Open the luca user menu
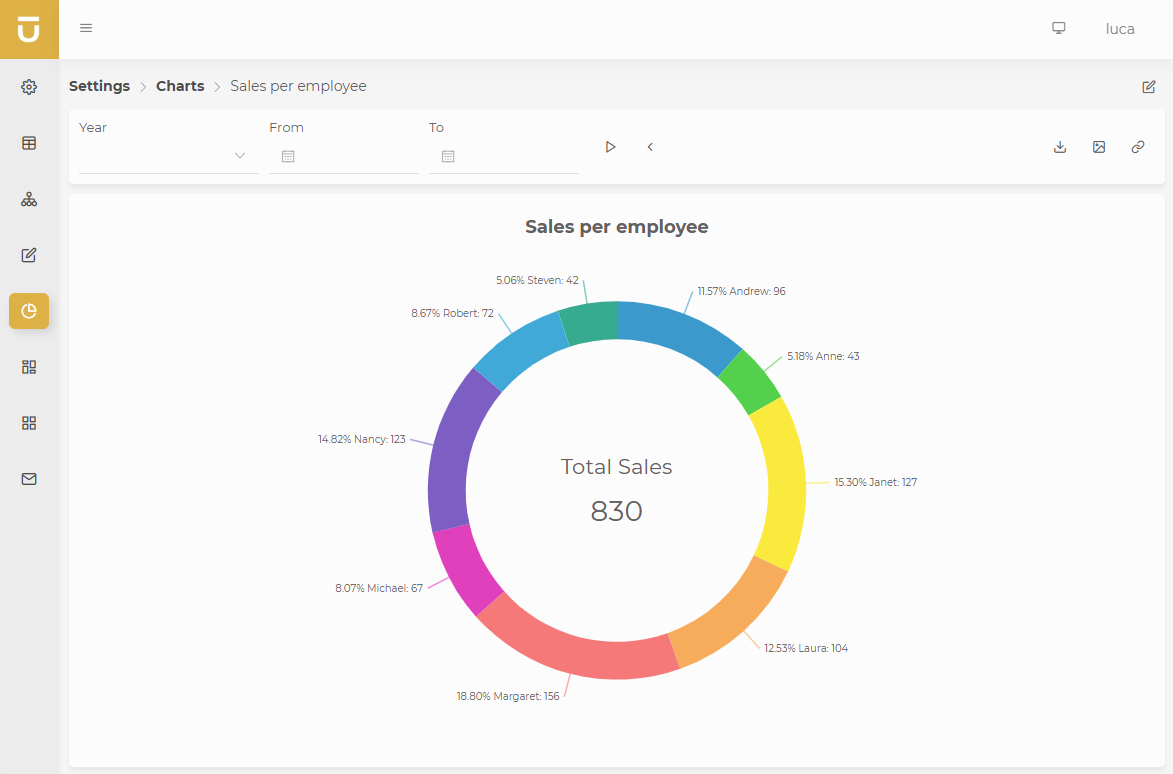 tap(1119, 29)
